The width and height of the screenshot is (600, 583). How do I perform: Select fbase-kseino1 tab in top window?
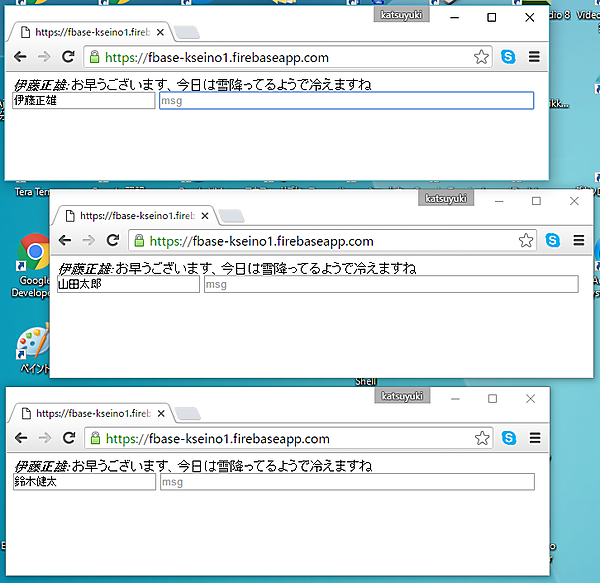coord(90,32)
